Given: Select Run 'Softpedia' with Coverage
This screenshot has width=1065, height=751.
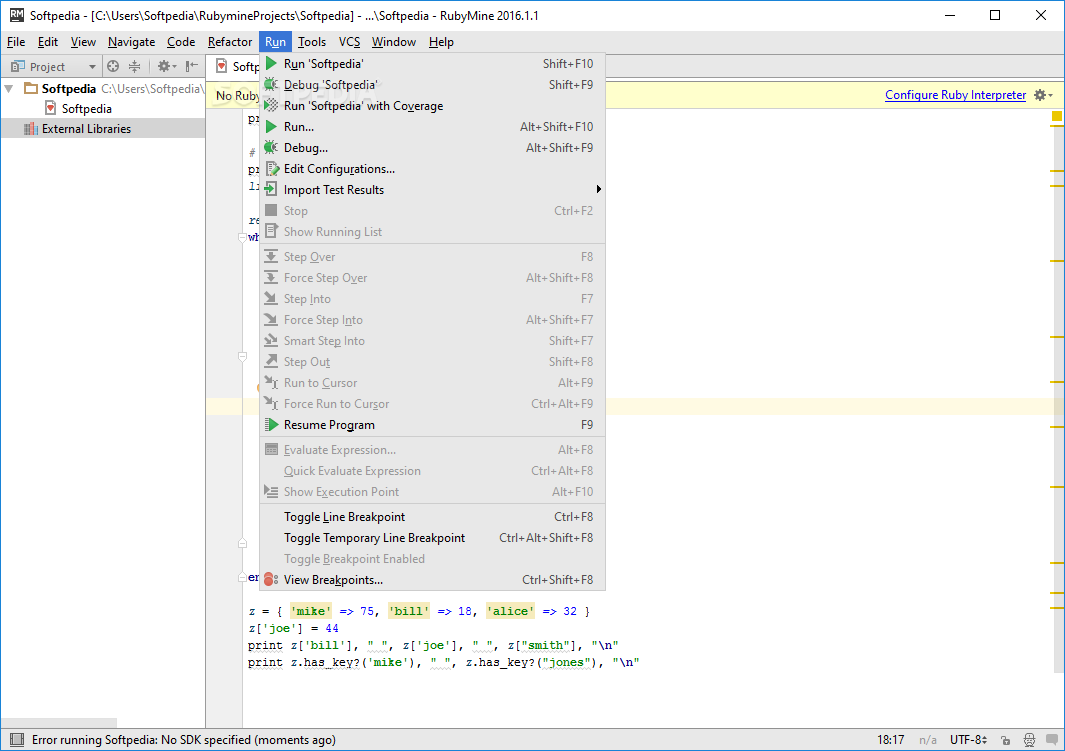Looking at the screenshot, I should 432,106.
